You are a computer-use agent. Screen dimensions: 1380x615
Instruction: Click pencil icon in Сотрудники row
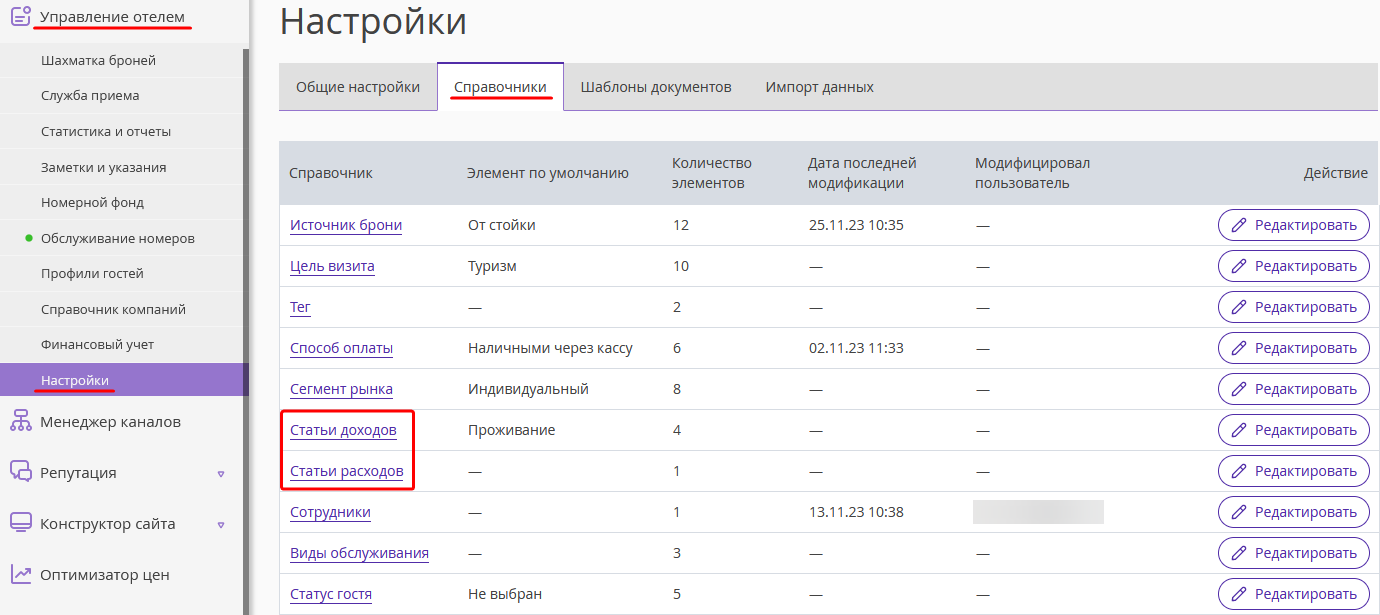point(1239,512)
